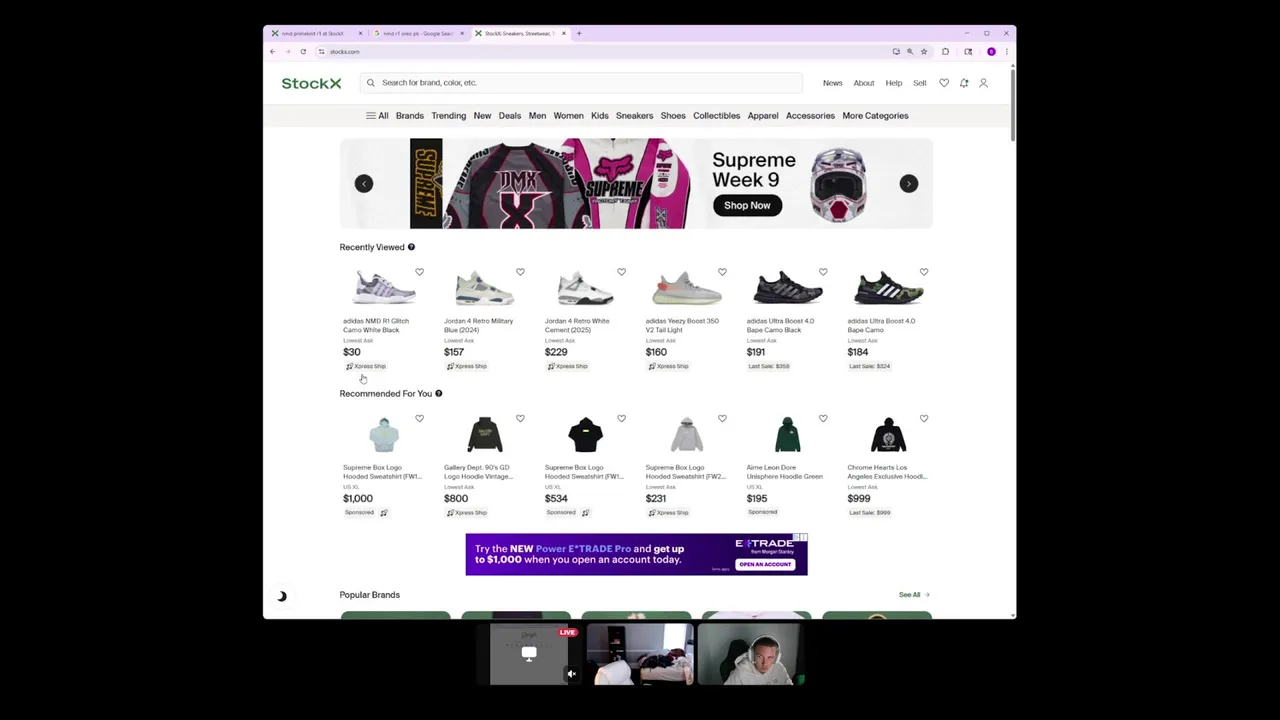The image size is (1280, 720).
Task: Open Brands navigation menu
Action: click(410, 116)
